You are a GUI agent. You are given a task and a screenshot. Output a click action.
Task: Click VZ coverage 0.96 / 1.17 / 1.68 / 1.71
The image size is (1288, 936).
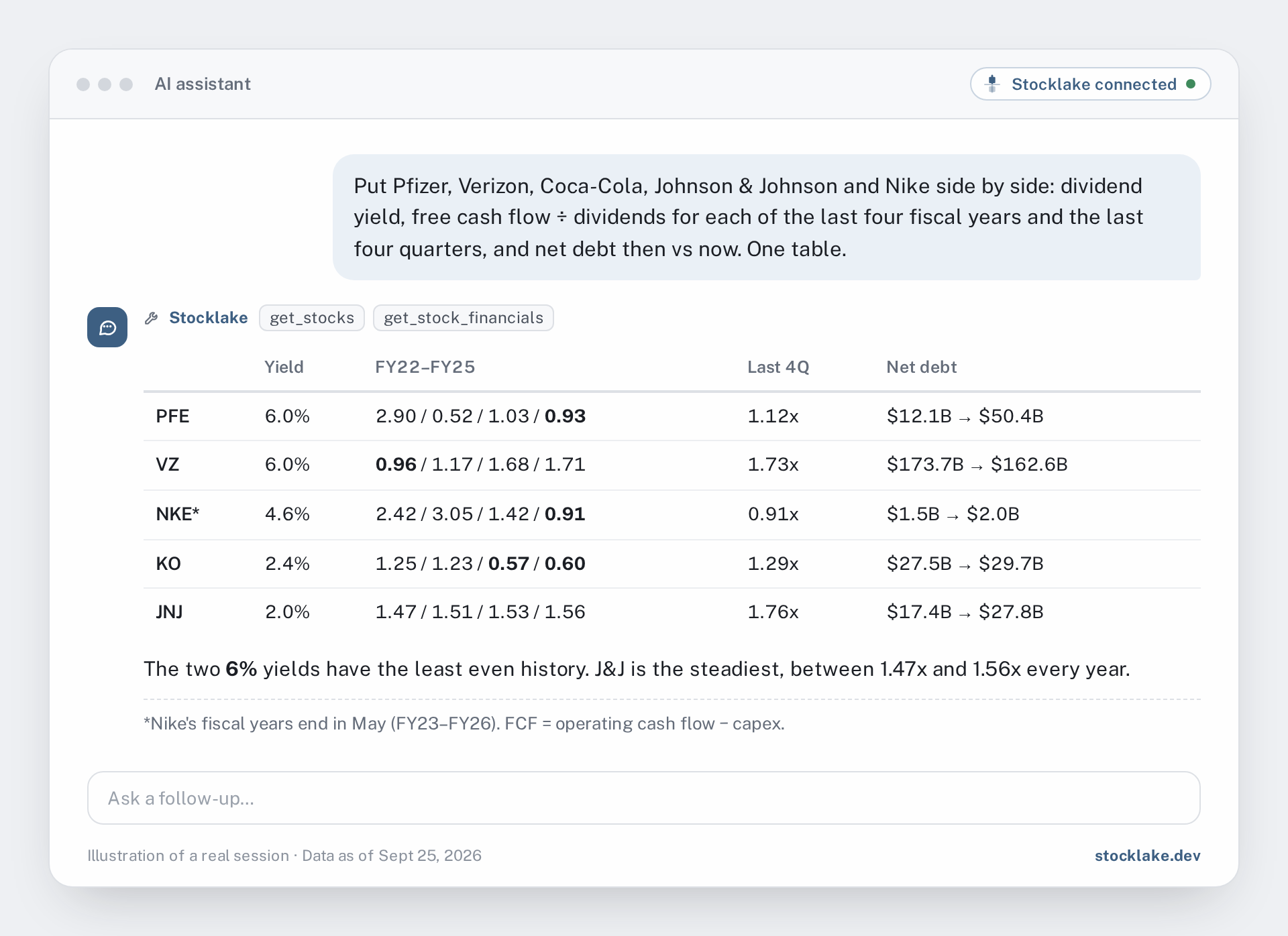click(480, 465)
